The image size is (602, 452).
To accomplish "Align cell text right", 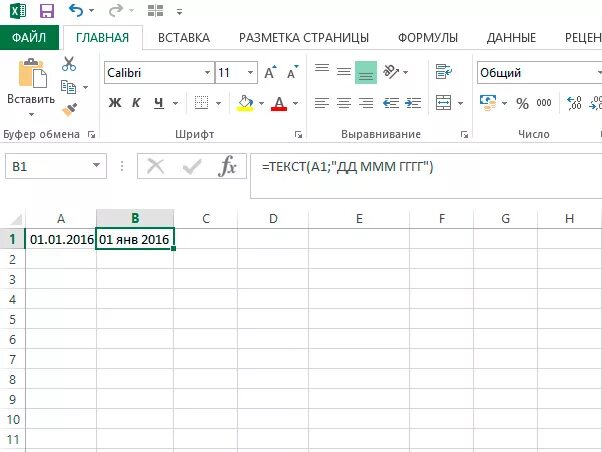I will (x=366, y=103).
